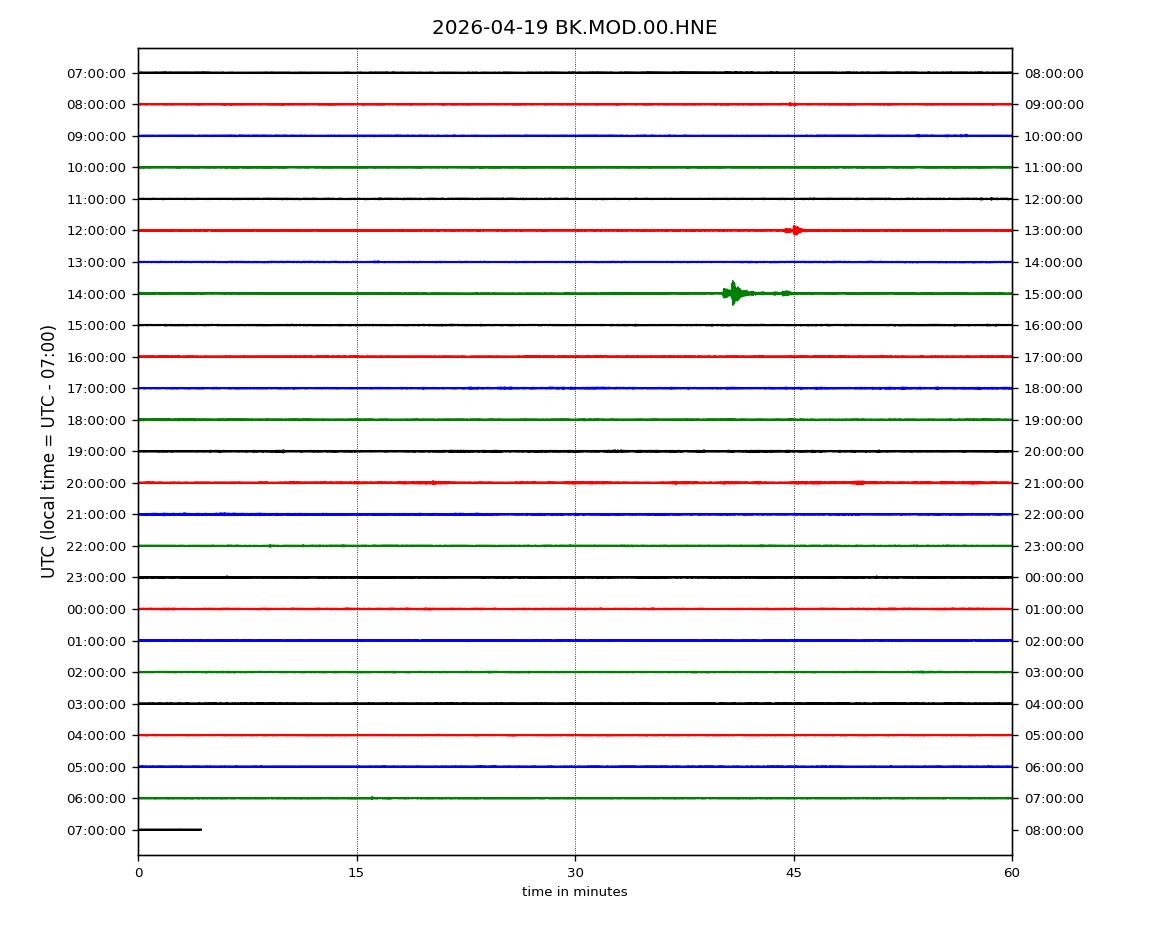Click the 12:00:00 label on the left axis
This screenshot has width=1150, height=950.
[x=97, y=231]
